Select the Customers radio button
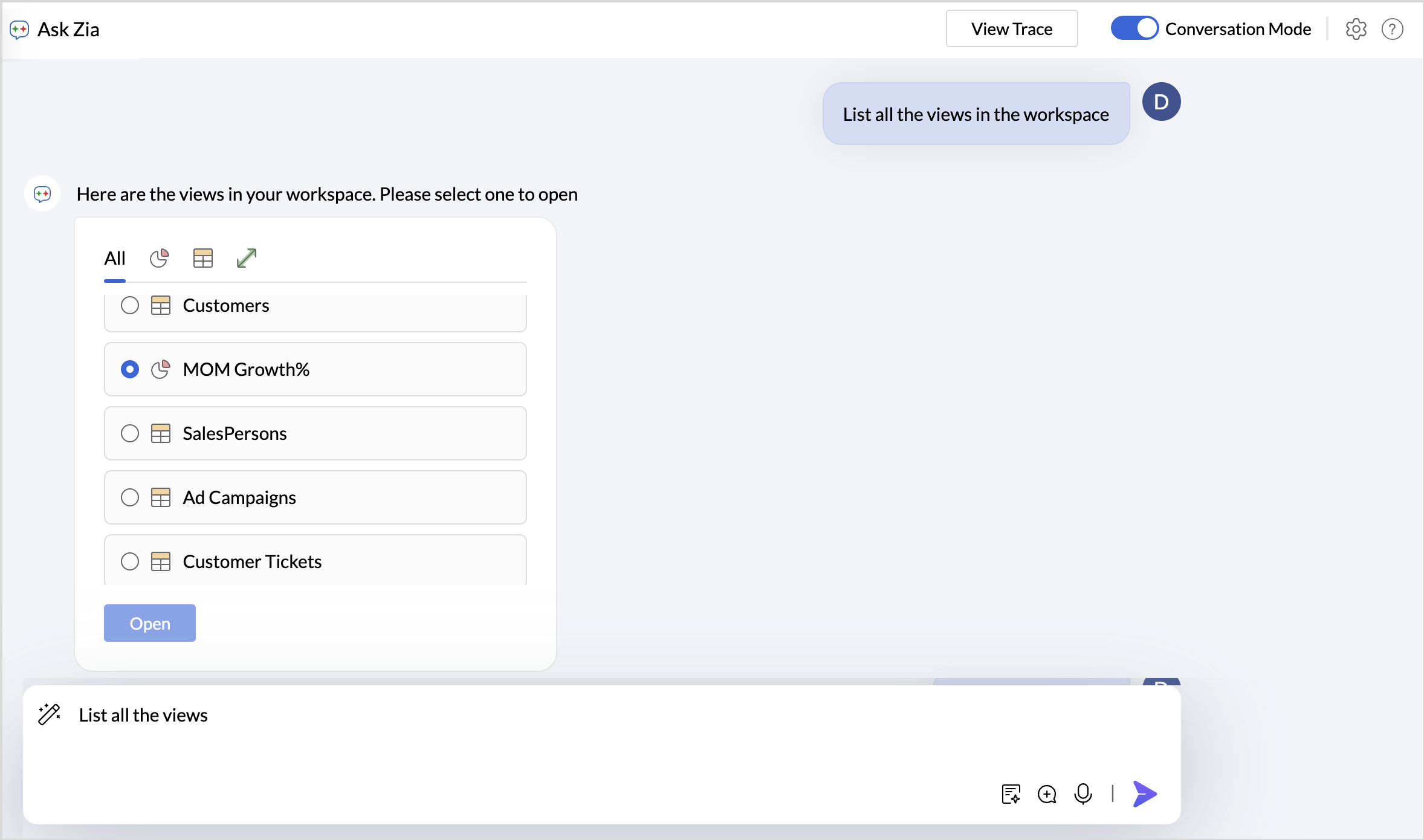 coord(130,305)
